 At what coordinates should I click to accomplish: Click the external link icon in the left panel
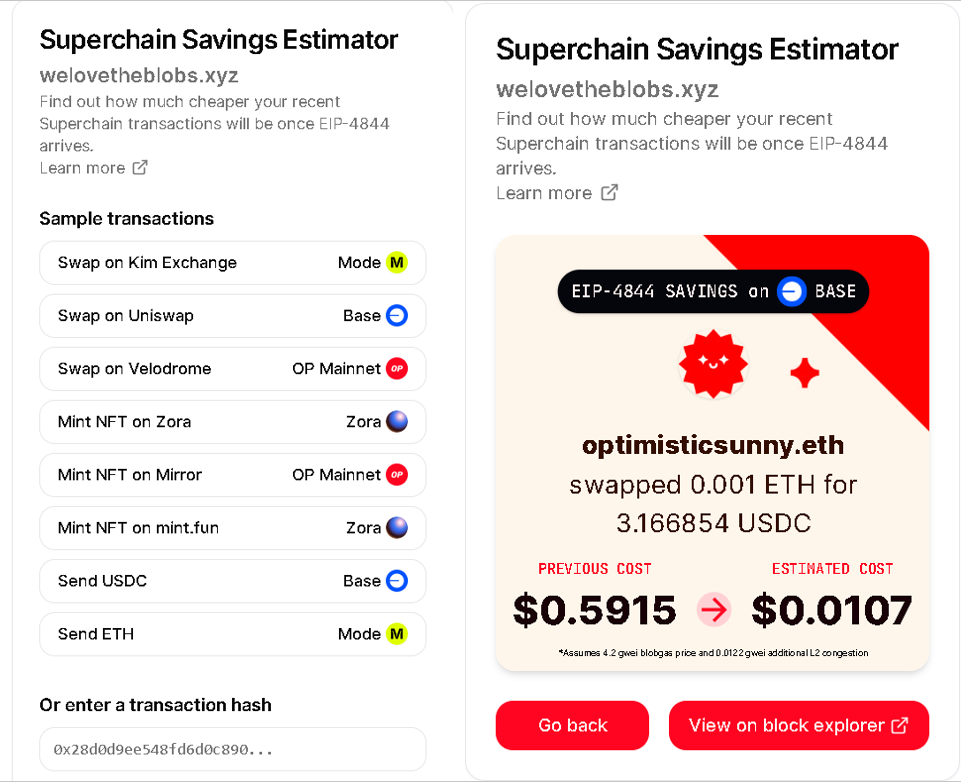[x=140, y=168]
